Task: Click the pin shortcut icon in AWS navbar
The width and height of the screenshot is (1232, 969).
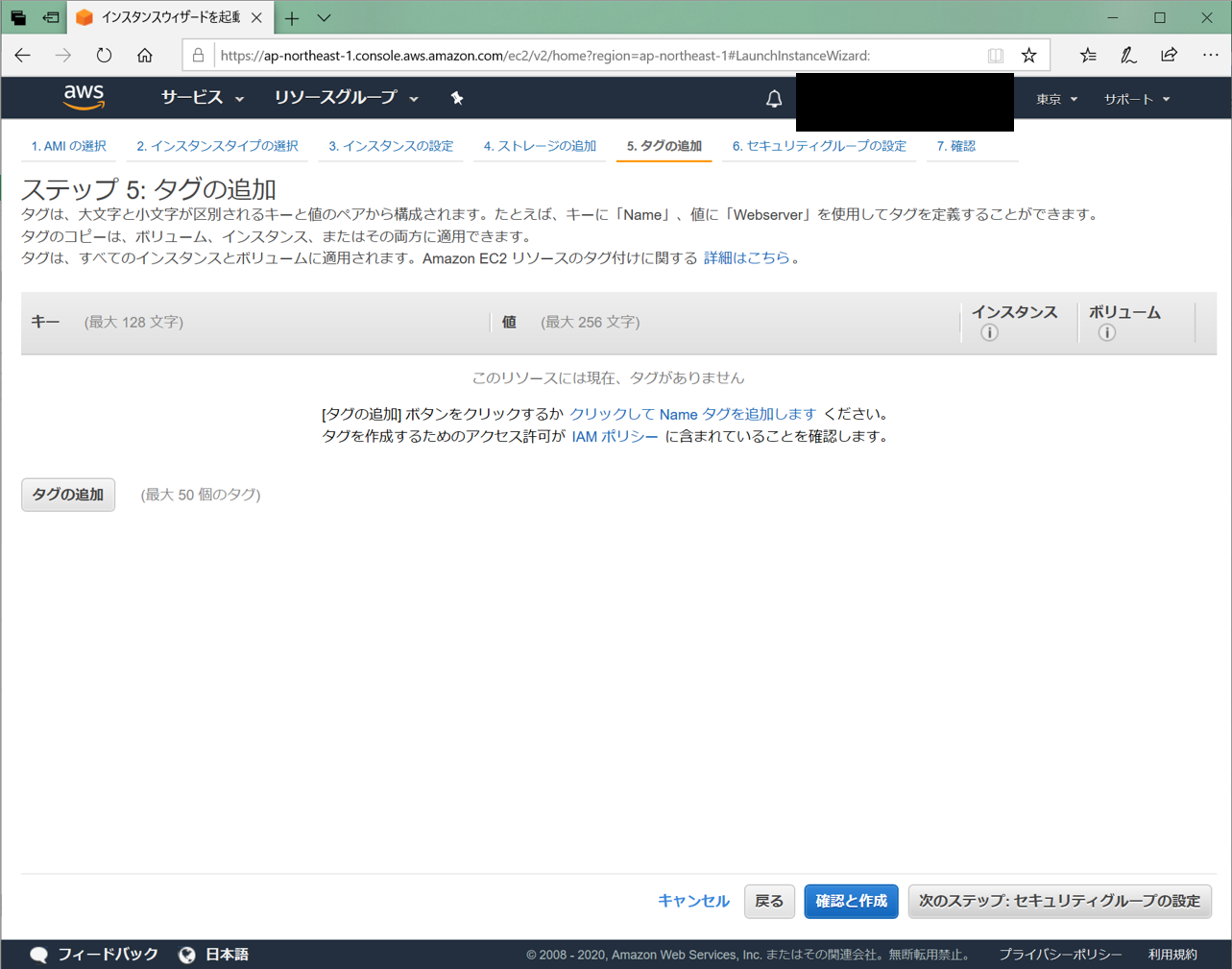Action: click(457, 98)
